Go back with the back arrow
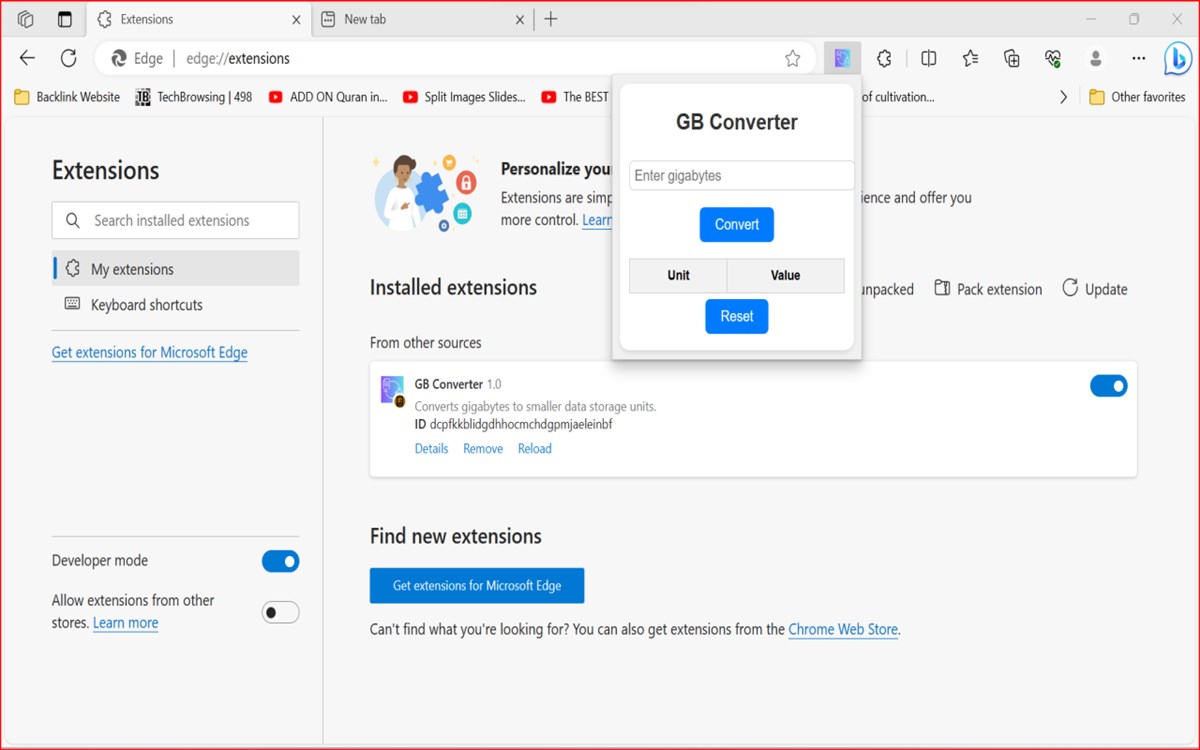Image resolution: width=1200 pixels, height=750 pixels. [27, 58]
